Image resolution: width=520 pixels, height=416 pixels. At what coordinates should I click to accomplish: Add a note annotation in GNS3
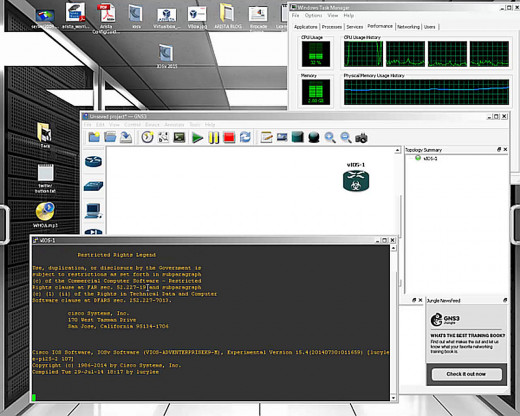pos(266,137)
